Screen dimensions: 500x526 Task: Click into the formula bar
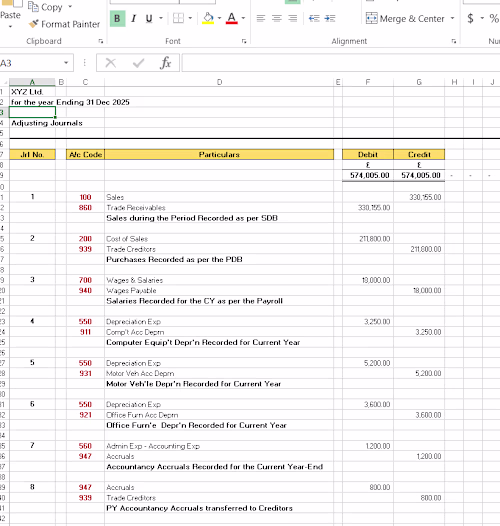coord(341,63)
